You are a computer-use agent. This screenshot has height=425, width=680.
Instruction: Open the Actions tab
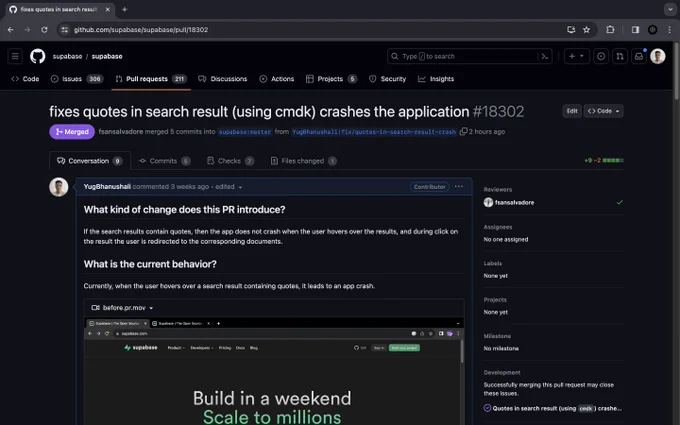[x=277, y=78]
